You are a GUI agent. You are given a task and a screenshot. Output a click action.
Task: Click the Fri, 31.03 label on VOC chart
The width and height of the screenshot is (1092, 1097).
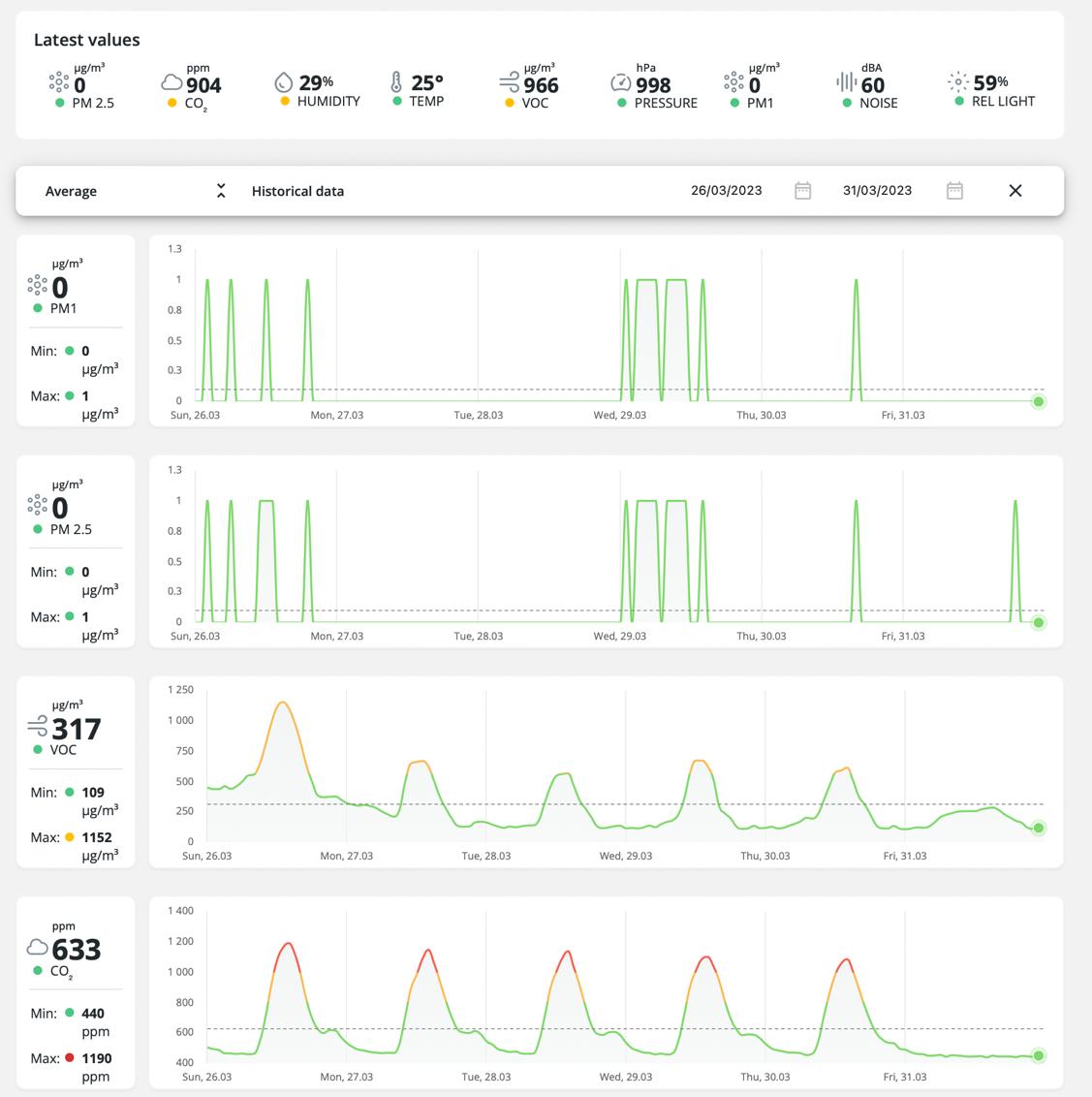(x=905, y=856)
